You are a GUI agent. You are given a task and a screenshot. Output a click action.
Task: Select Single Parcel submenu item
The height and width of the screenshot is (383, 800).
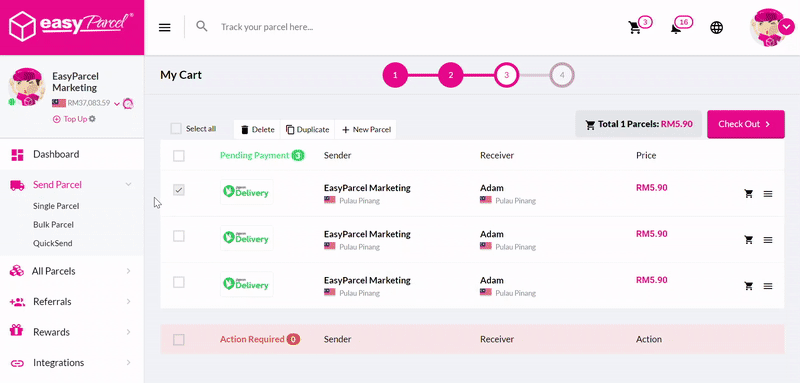[56, 206]
